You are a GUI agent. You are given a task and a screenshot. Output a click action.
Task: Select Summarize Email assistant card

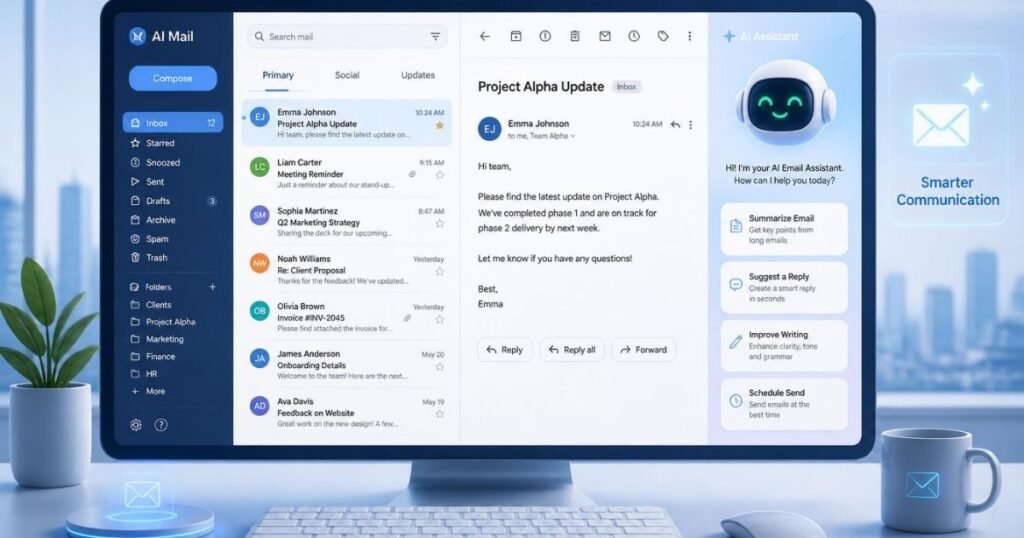pyautogui.click(x=784, y=229)
